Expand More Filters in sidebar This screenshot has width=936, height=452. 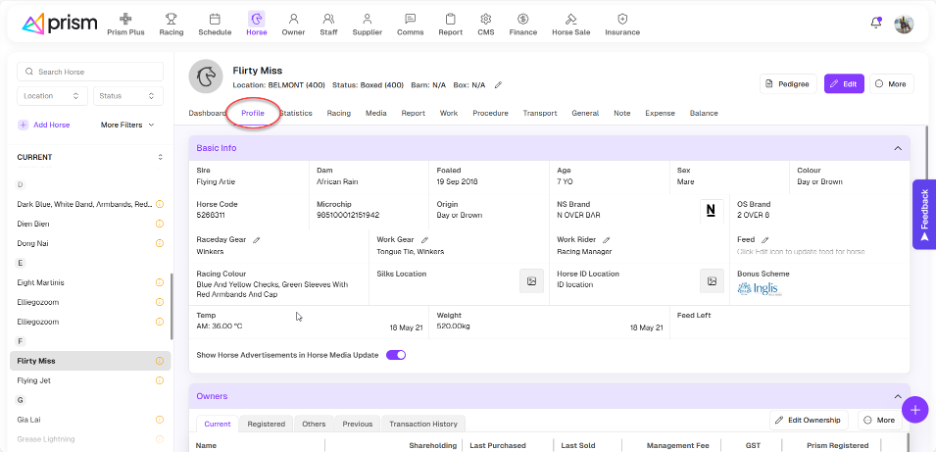[128, 125]
